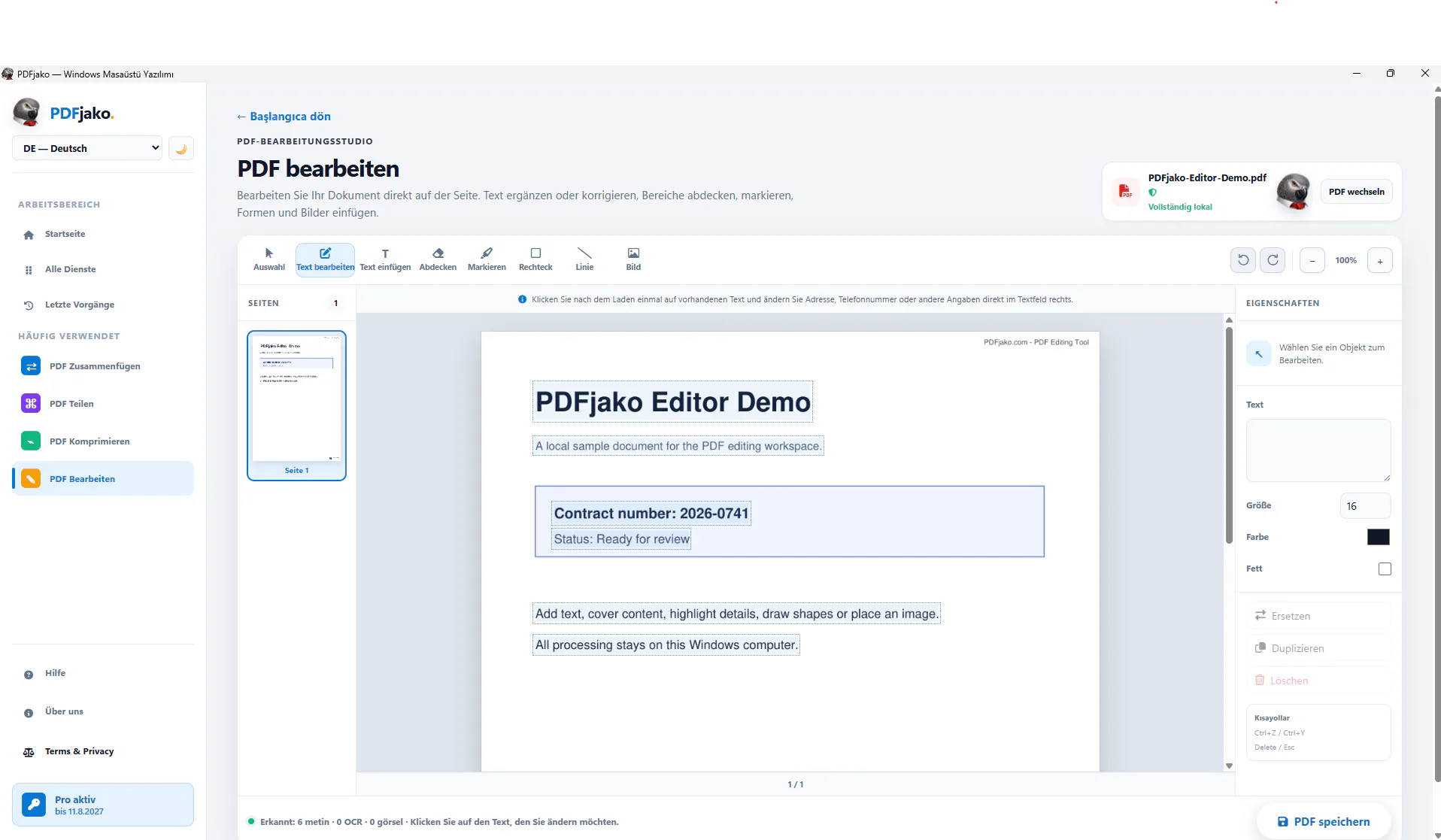Select the Rechteck shape tool
This screenshot has width=1441, height=840.
coord(535,259)
